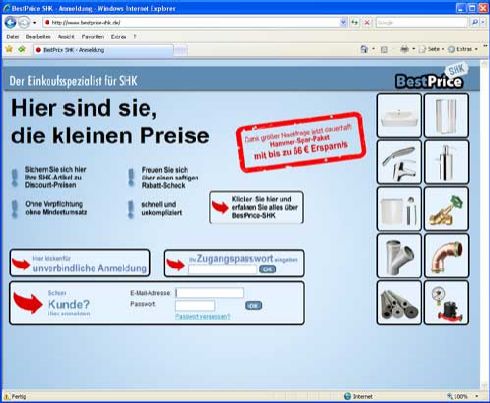Open the shower head and faucet thumbnail
The height and width of the screenshot is (403, 490).
(399, 162)
